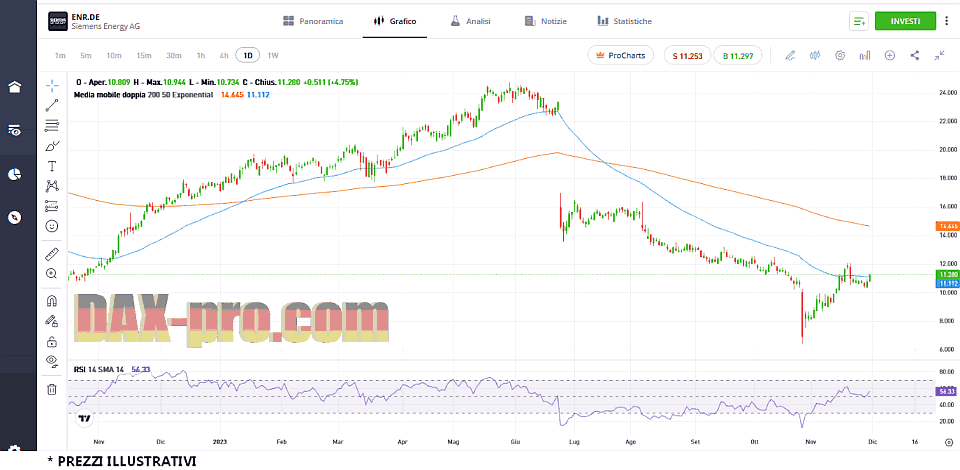Toggle stay in drawing mode pencil-lock
Screen dimensions: 960x470
click(x=52, y=321)
